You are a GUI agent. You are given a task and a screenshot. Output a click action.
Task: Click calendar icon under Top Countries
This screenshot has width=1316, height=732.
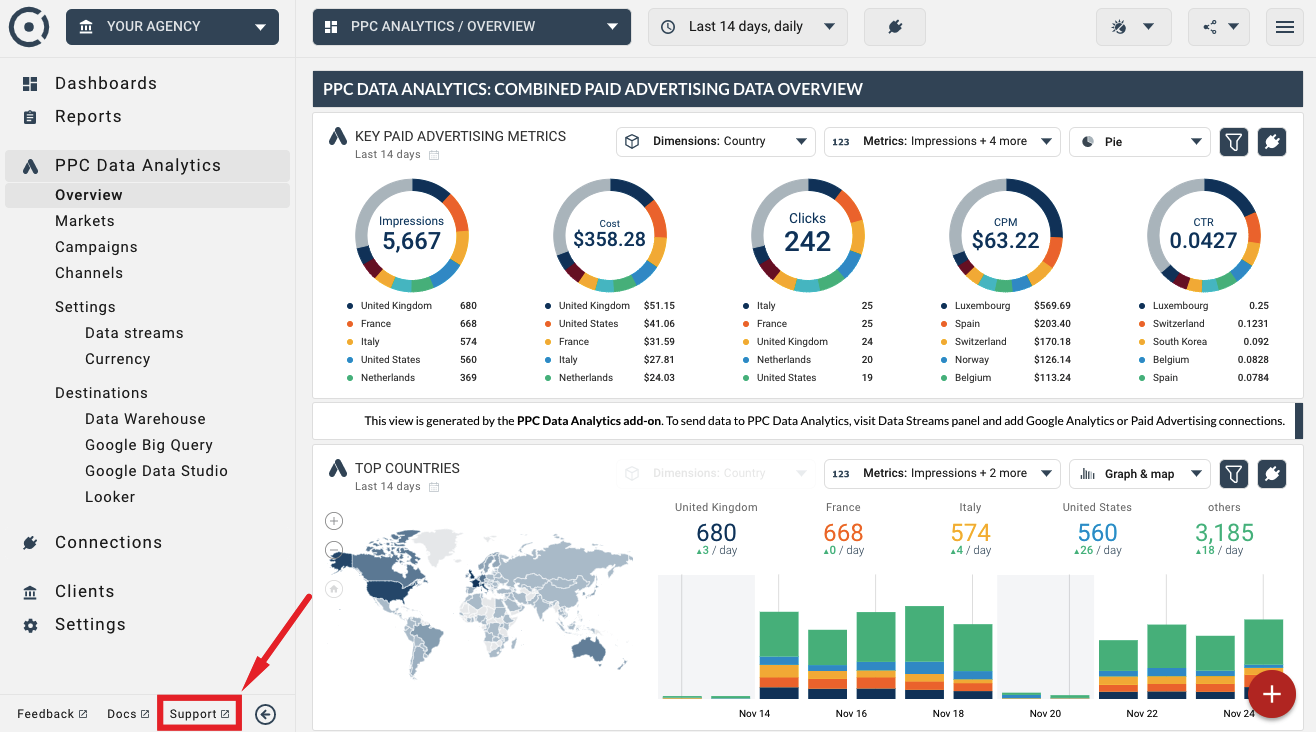click(x=434, y=487)
